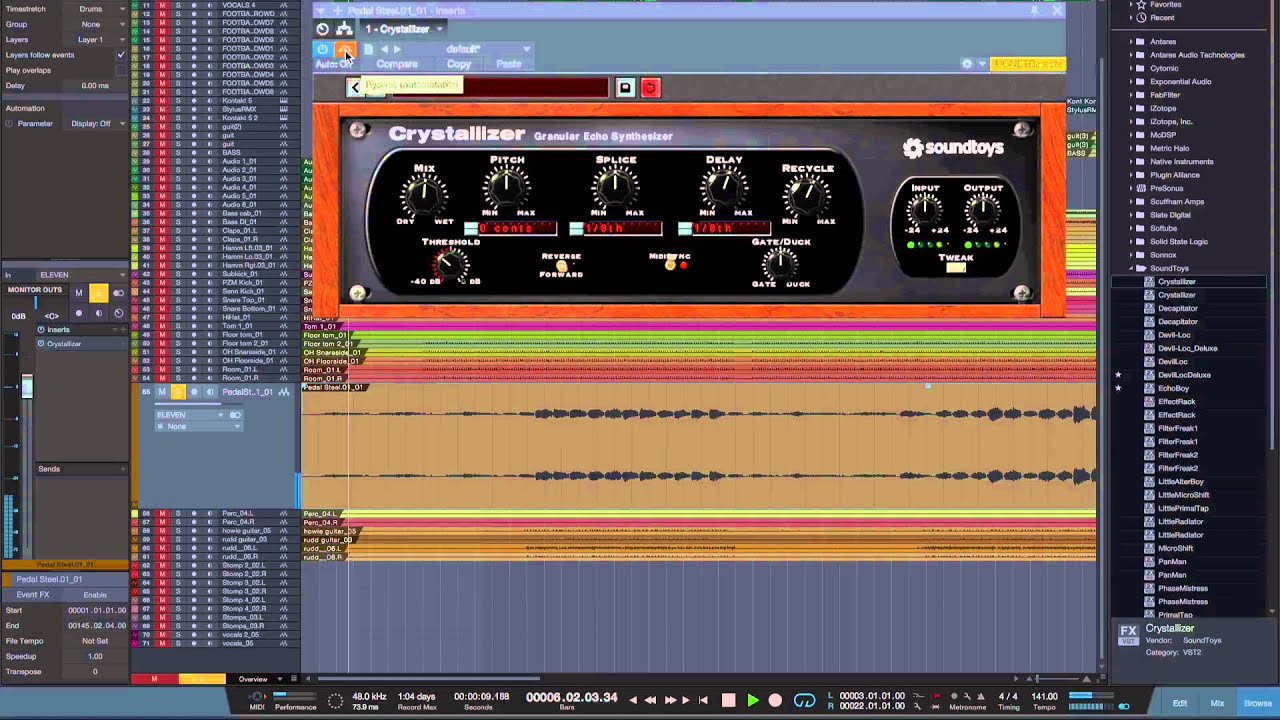Viewport: 1280px width, 720px height.
Task: Open the plugin settings gear
Action: click(x=966, y=64)
